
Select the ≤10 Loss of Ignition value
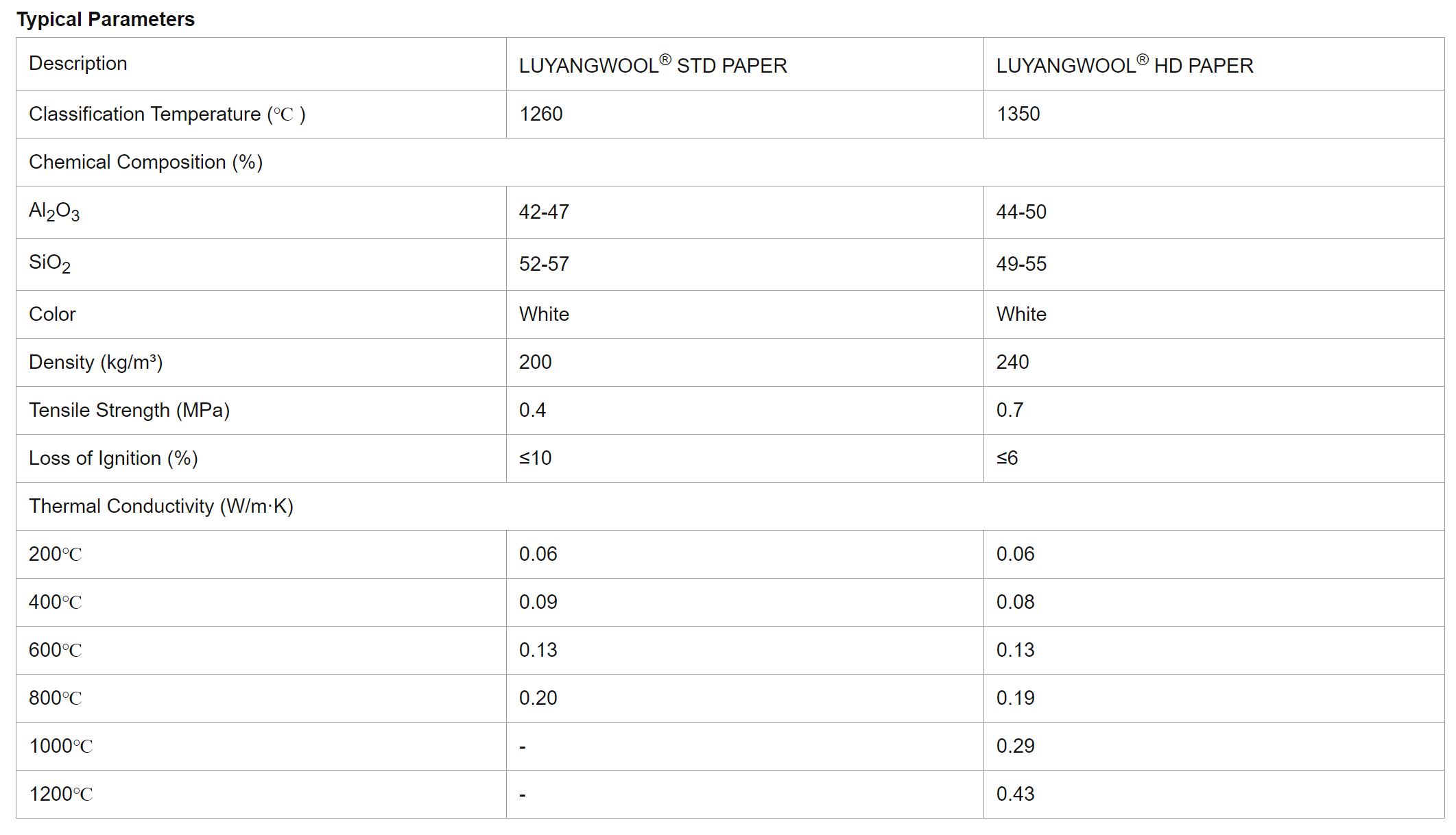(x=536, y=458)
